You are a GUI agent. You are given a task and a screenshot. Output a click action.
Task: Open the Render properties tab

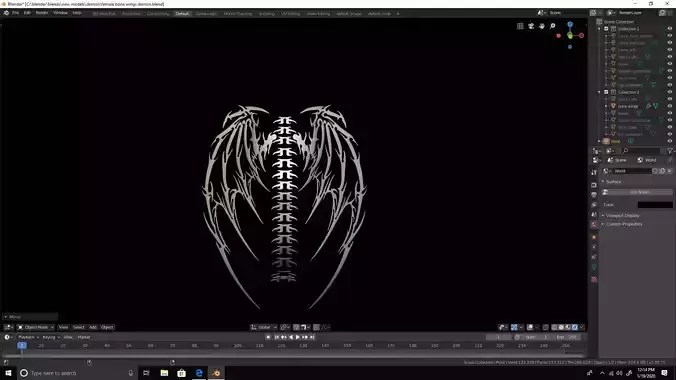(x=594, y=185)
